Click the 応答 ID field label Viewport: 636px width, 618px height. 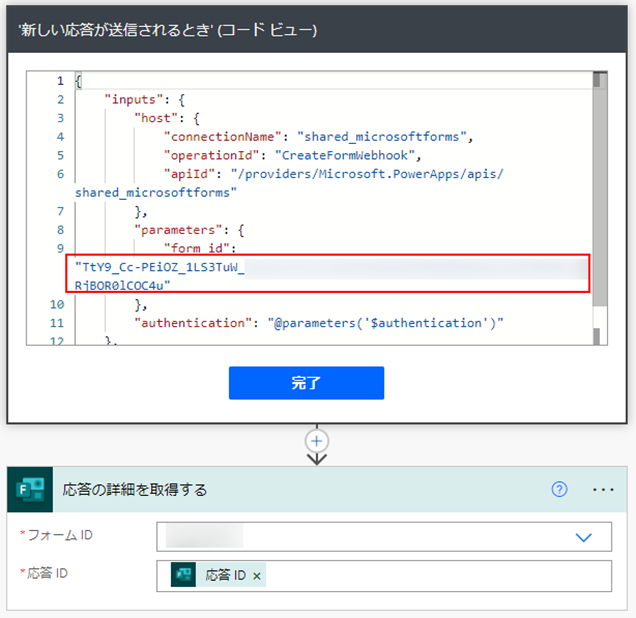click(47, 573)
